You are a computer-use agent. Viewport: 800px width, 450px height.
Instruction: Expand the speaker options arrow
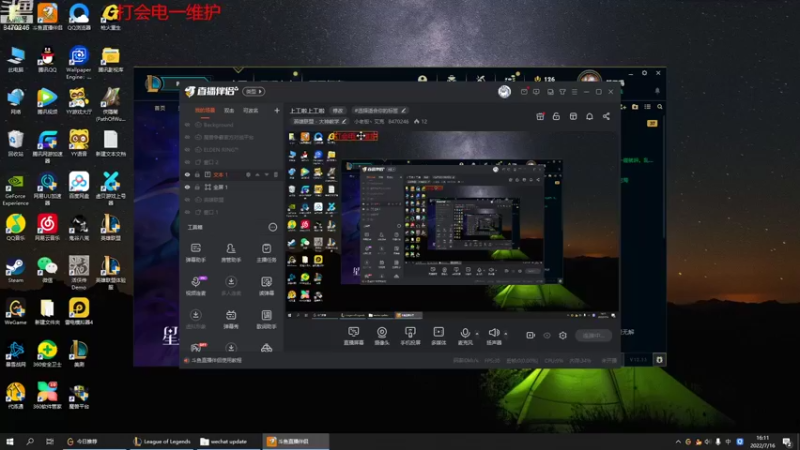pos(506,334)
